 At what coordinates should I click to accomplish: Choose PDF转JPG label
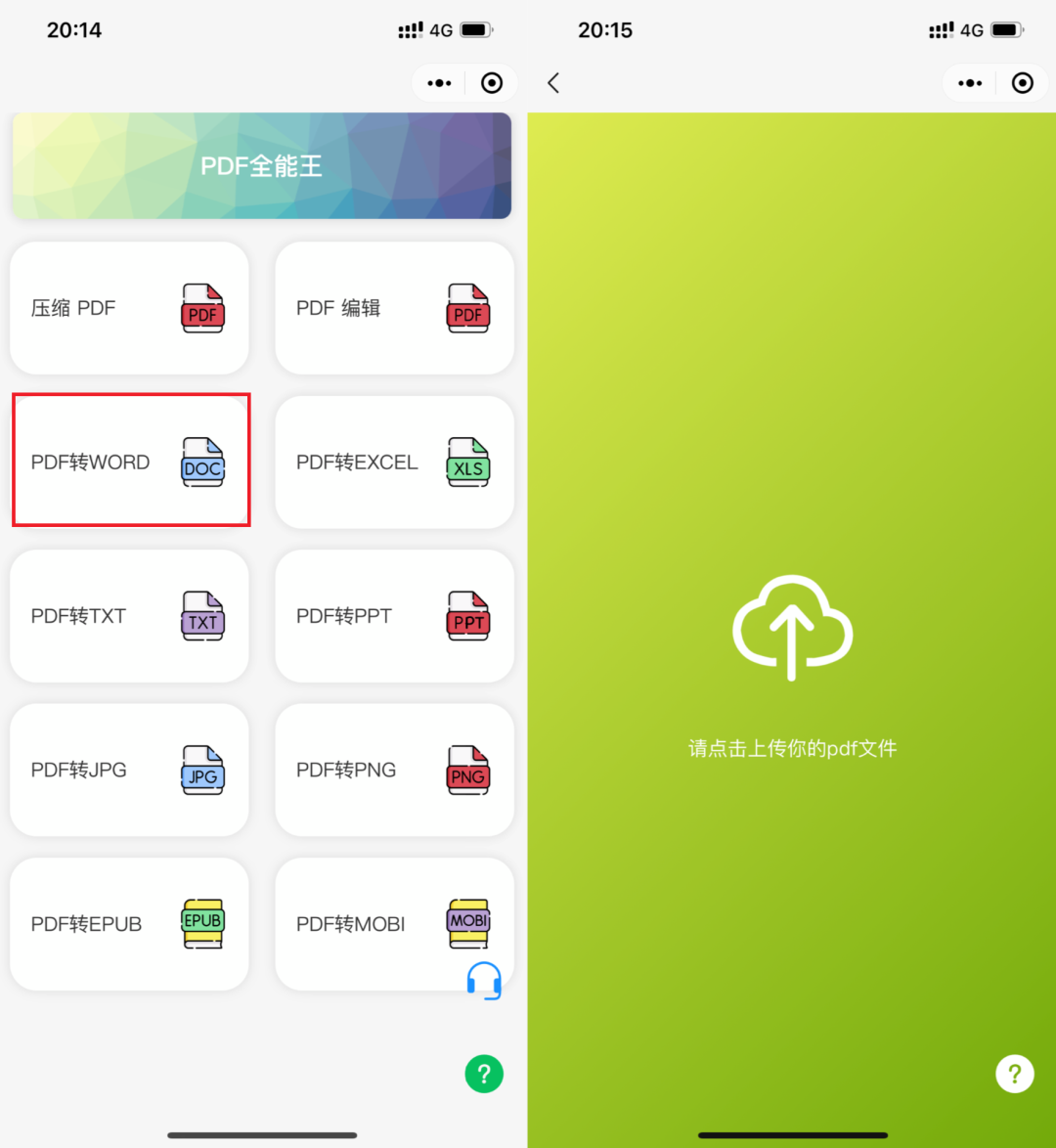click(78, 770)
